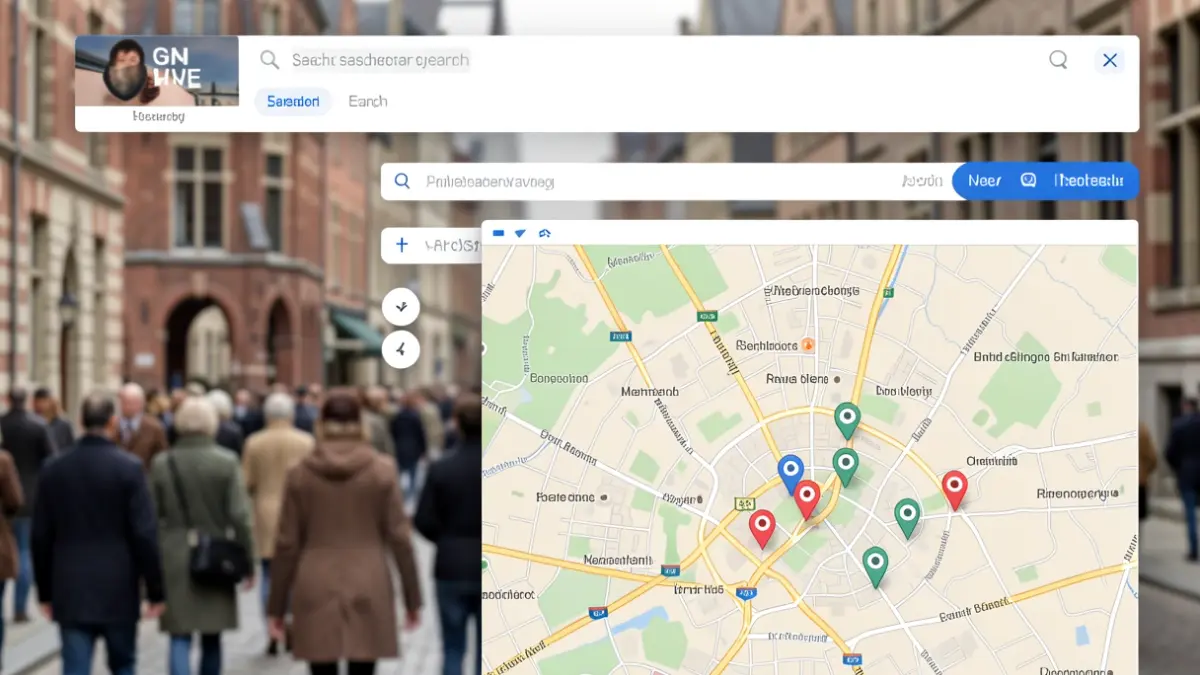1200x675 pixels.
Task: Click the lower round arrow button
Action: click(401, 349)
